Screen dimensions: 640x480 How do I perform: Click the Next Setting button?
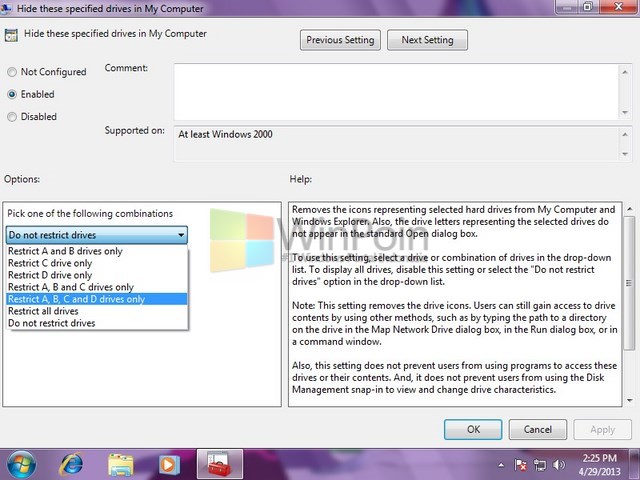(x=427, y=40)
